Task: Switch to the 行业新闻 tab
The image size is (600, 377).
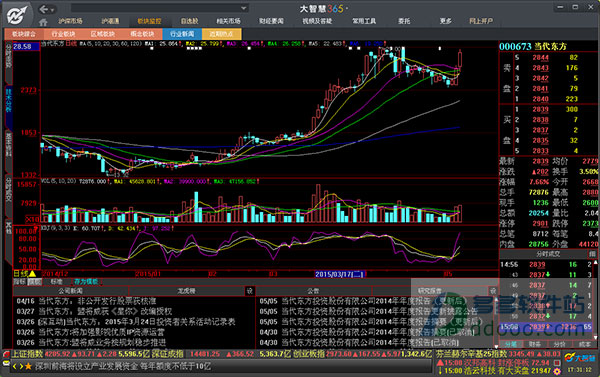Action: pyautogui.click(x=182, y=34)
